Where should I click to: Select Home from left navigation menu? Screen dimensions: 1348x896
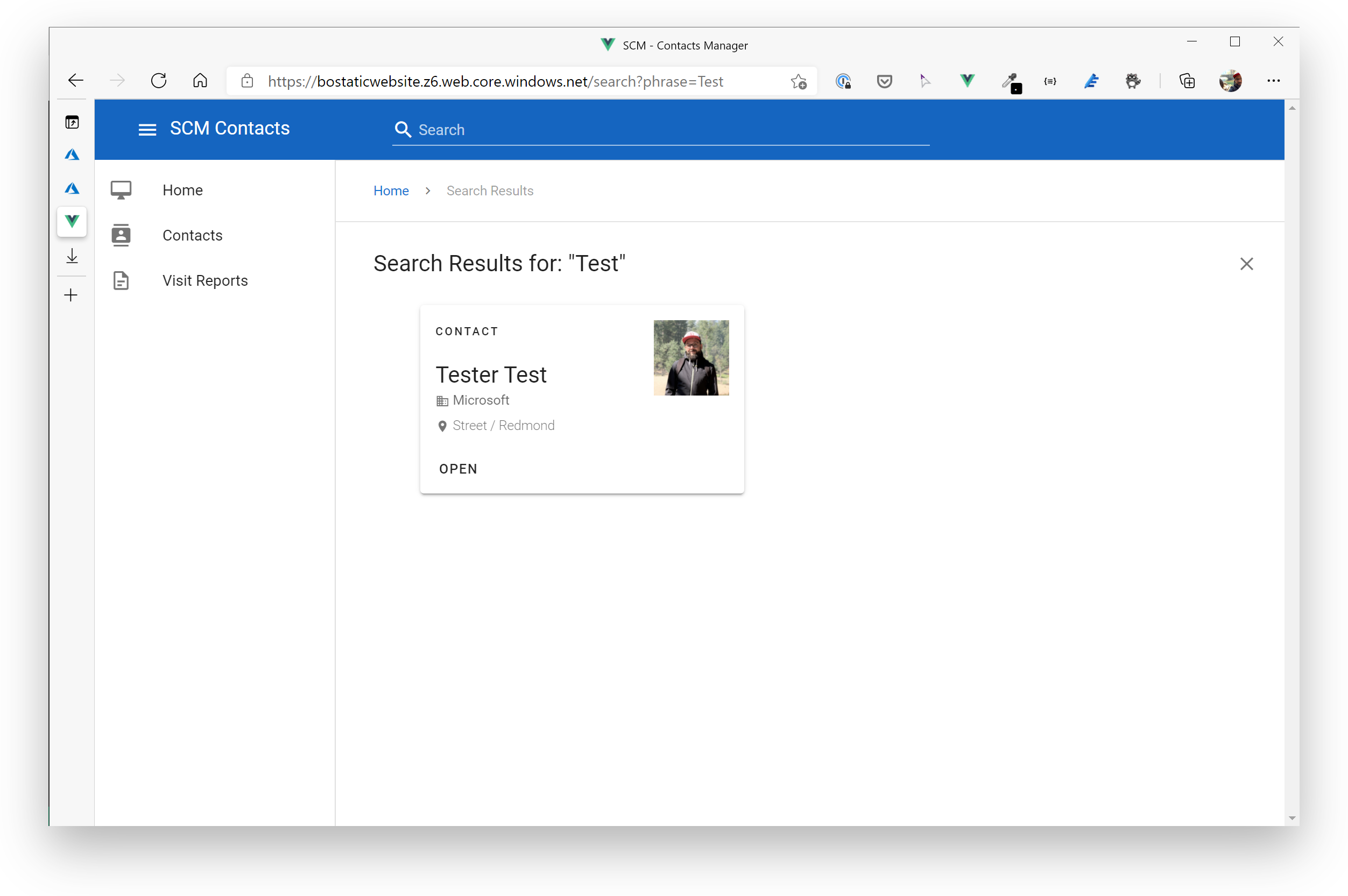(x=184, y=189)
